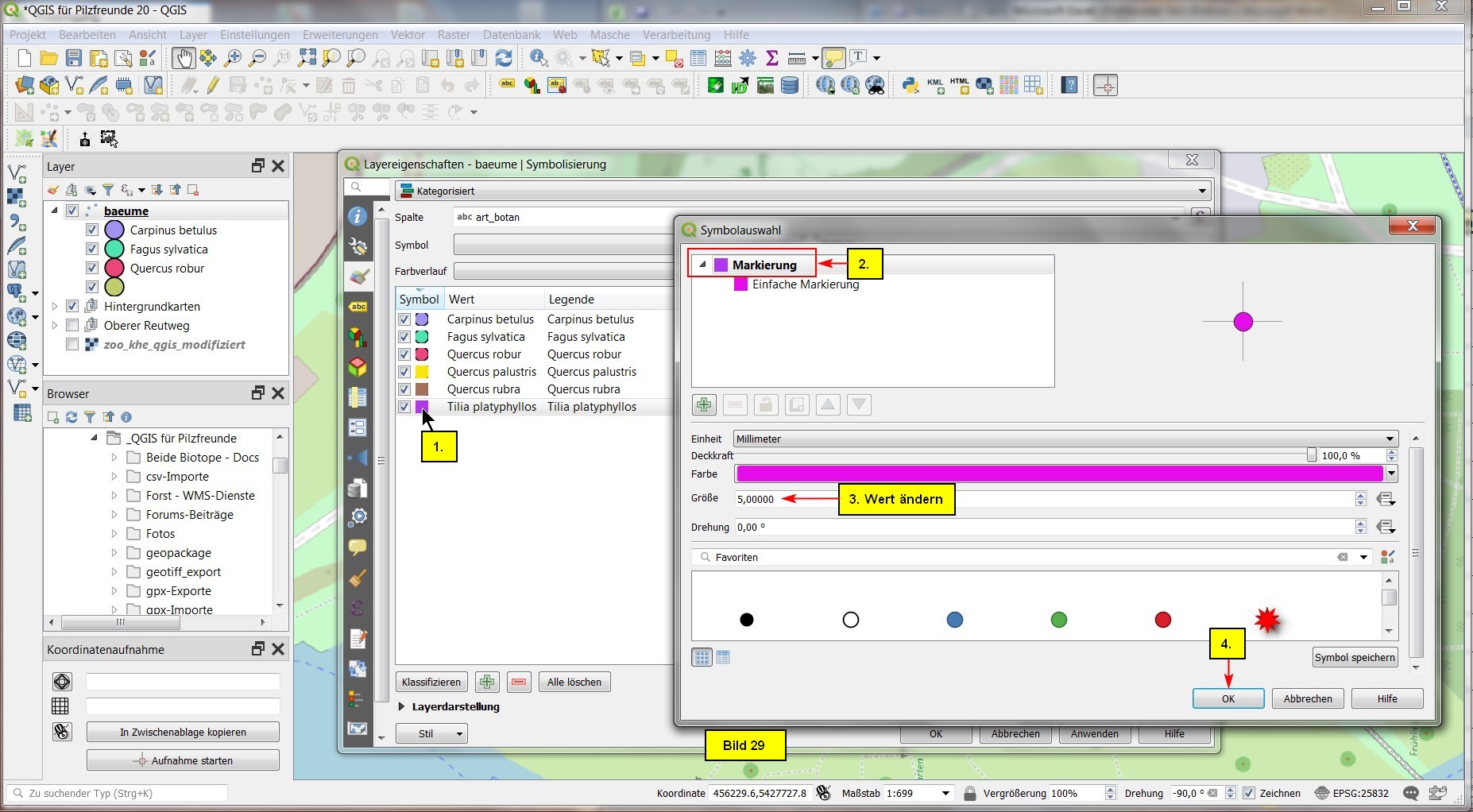Click the Identify Features tool icon
The width and height of the screenshot is (1473, 812).
tap(539, 58)
